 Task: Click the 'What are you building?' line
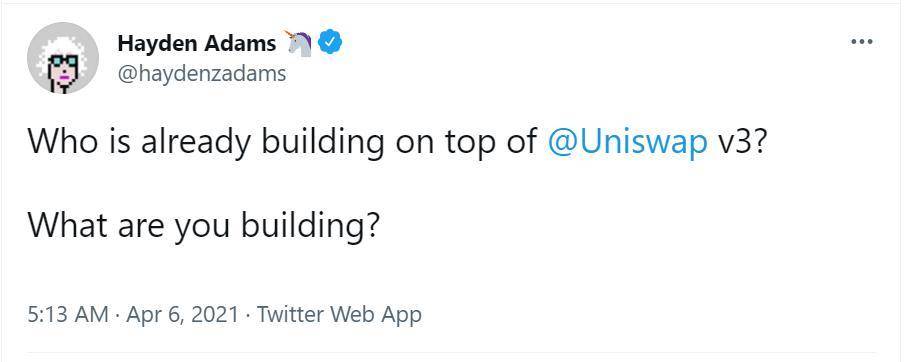click(x=203, y=225)
